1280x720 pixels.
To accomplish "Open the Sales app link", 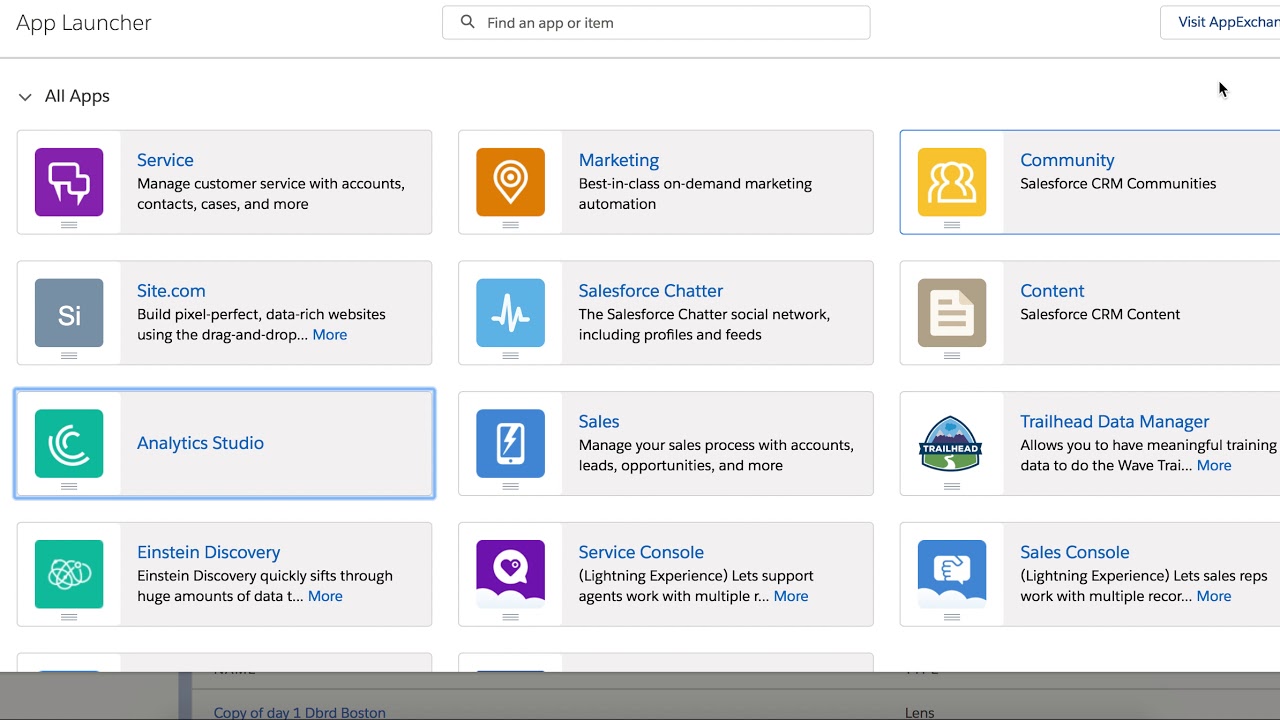I will (x=599, y=422).
